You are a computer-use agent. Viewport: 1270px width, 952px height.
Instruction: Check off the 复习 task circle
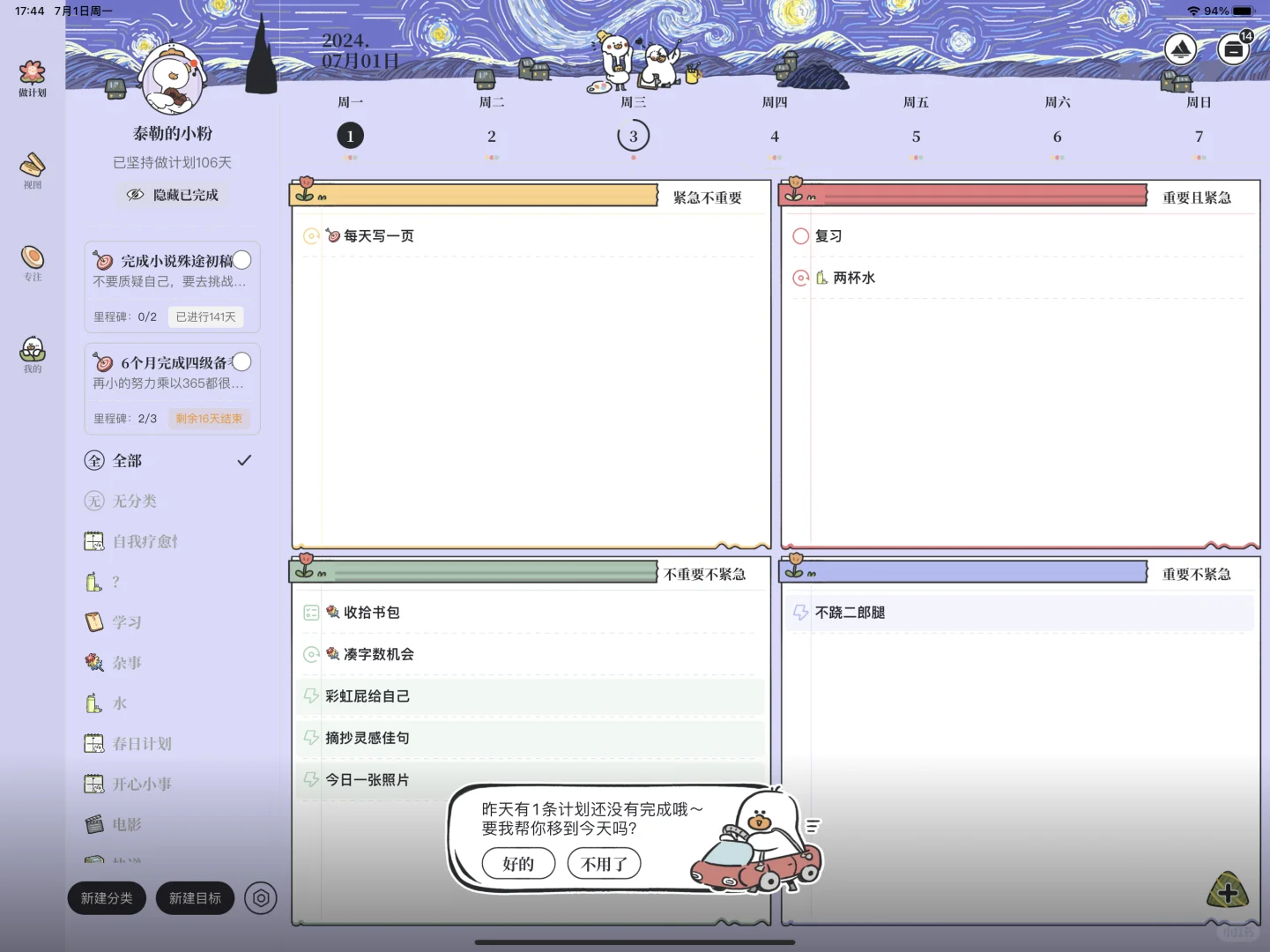(x=800, y=235)
